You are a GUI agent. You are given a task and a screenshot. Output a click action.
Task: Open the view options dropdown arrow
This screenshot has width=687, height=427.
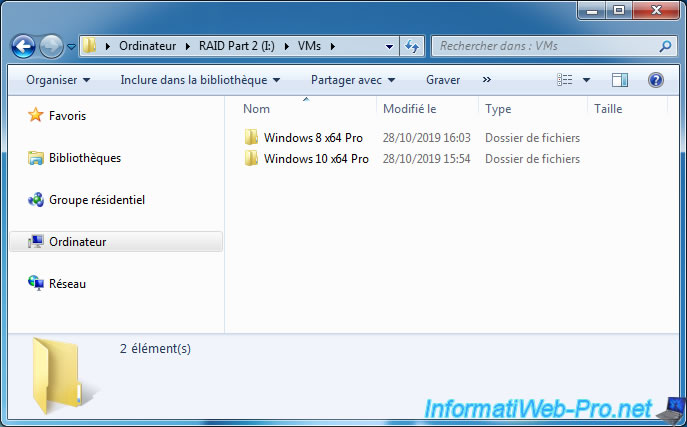(586, 80)
